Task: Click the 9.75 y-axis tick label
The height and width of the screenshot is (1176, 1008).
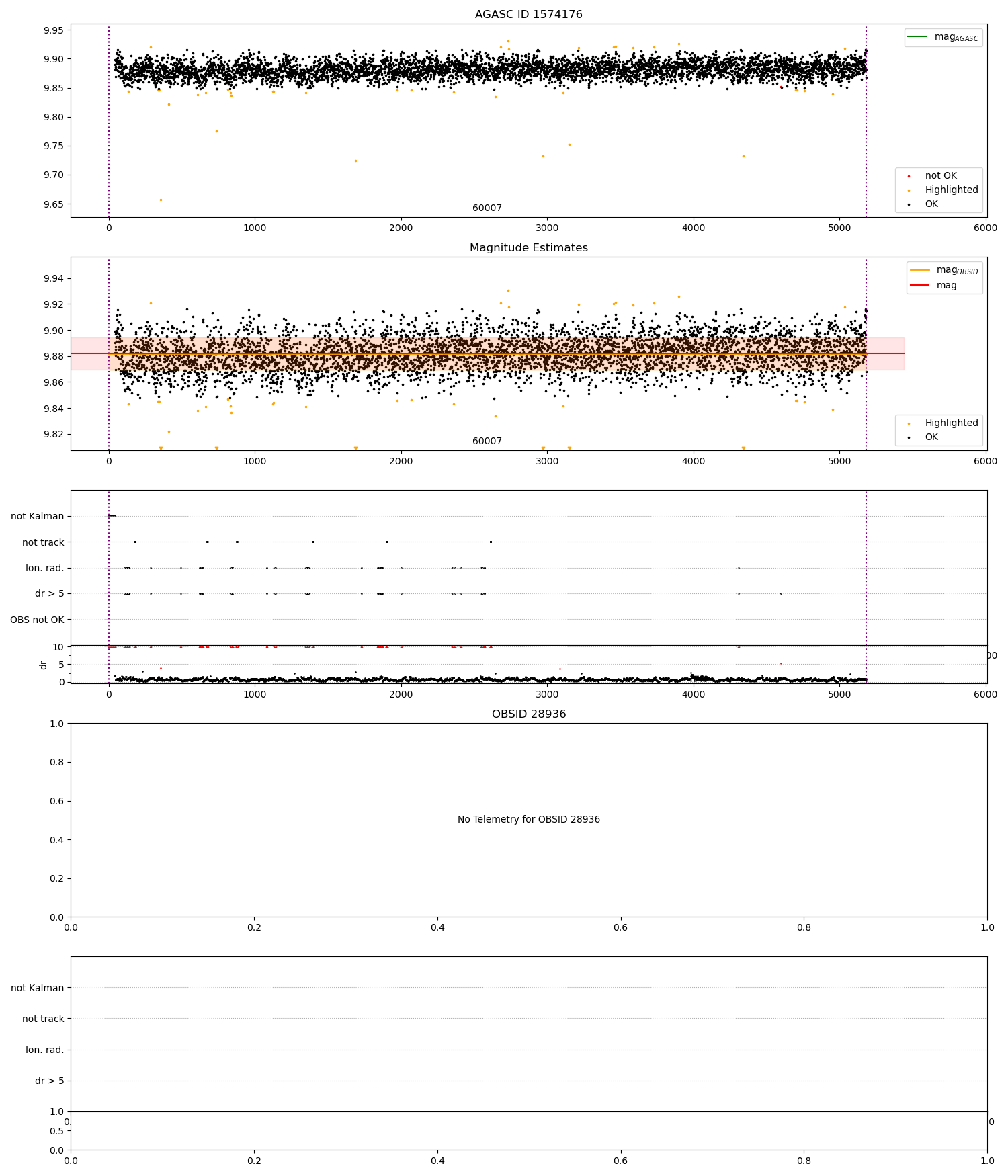Action: tap(54, 146)
